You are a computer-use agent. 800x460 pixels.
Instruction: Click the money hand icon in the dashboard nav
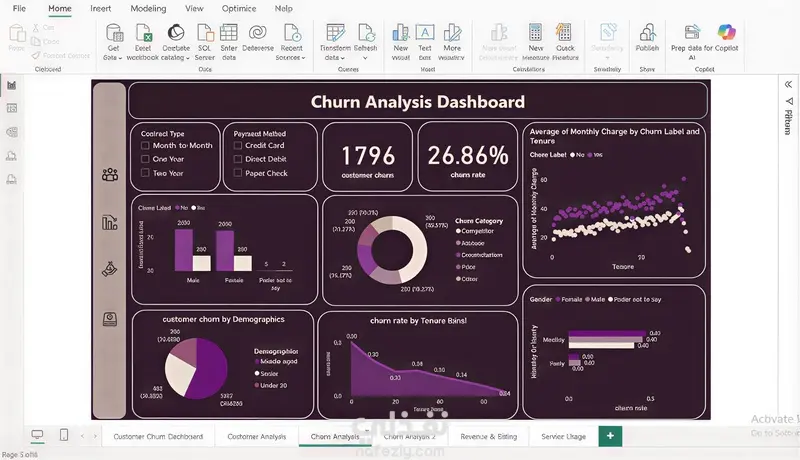(x=110, y=269)
